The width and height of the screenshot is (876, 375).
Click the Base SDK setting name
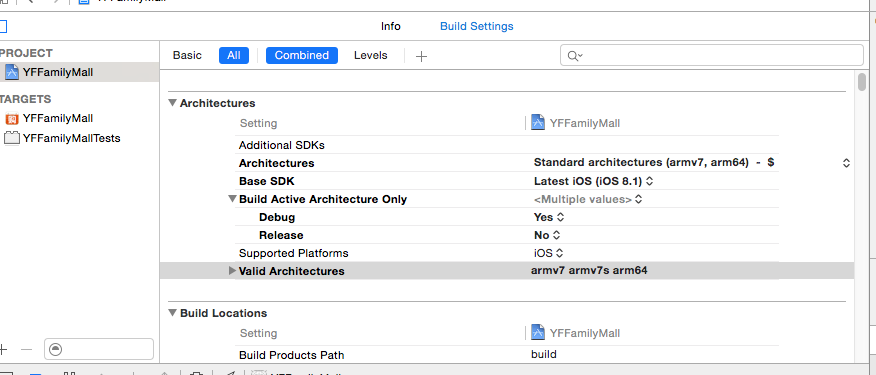pos(266,181)
